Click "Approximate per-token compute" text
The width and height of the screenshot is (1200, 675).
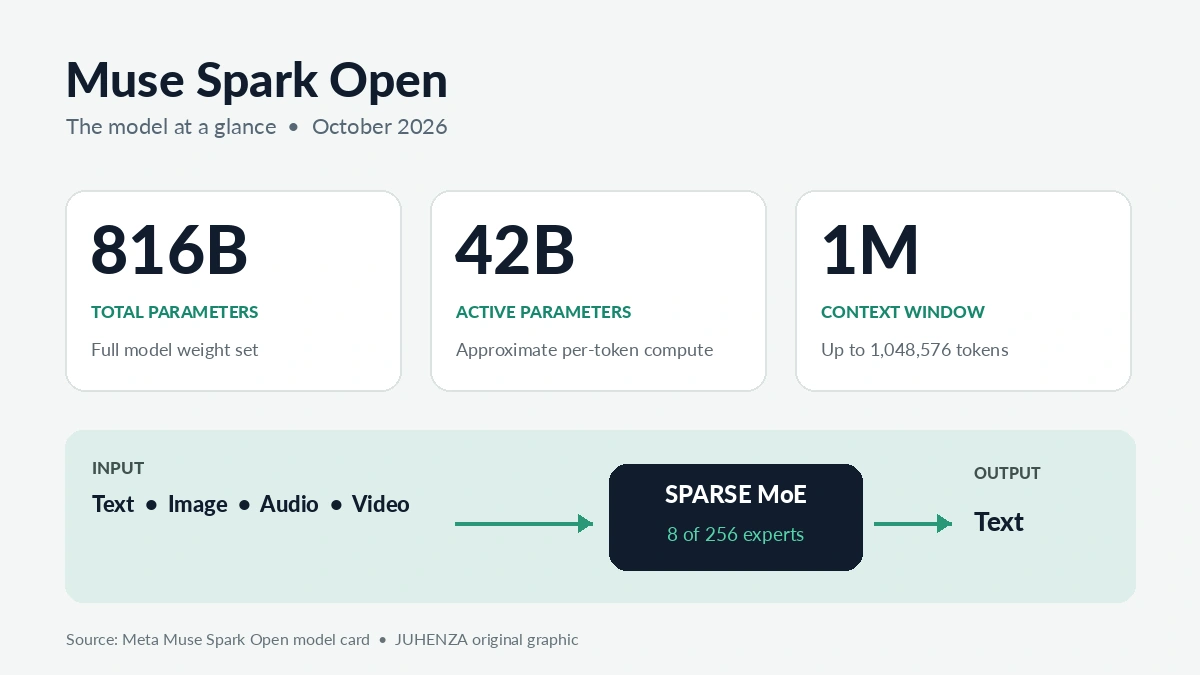tap(584, 350)
